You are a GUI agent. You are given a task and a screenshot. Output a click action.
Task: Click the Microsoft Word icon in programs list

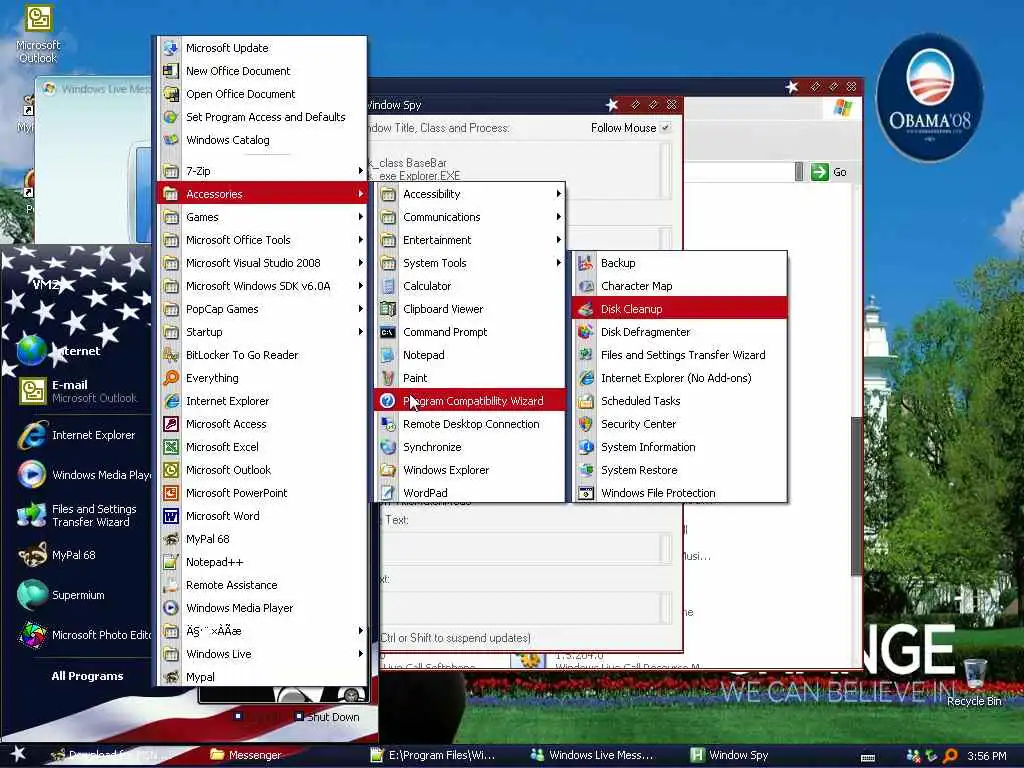[x=170, y=516]
